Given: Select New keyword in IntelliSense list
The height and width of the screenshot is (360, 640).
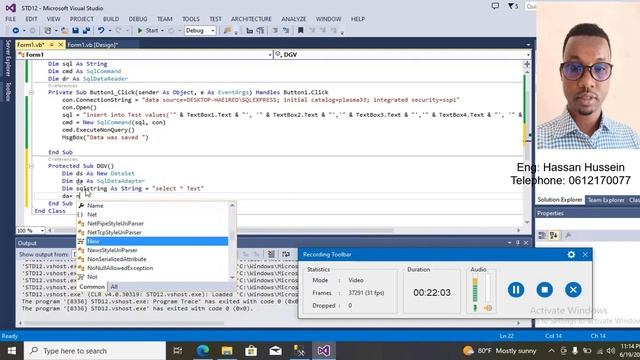Looking at the screenshot, I should [x=153, y=242].
